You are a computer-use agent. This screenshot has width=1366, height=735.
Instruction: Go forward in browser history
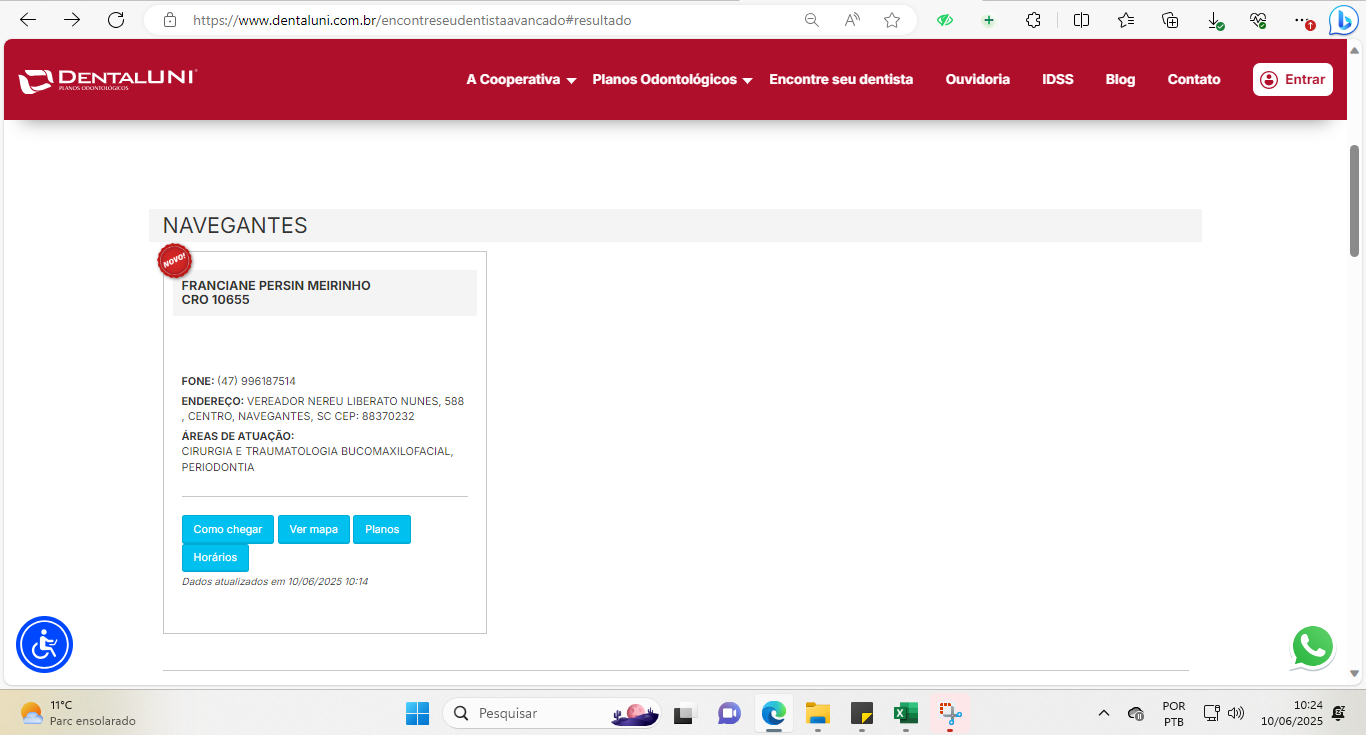coord(72,20)
